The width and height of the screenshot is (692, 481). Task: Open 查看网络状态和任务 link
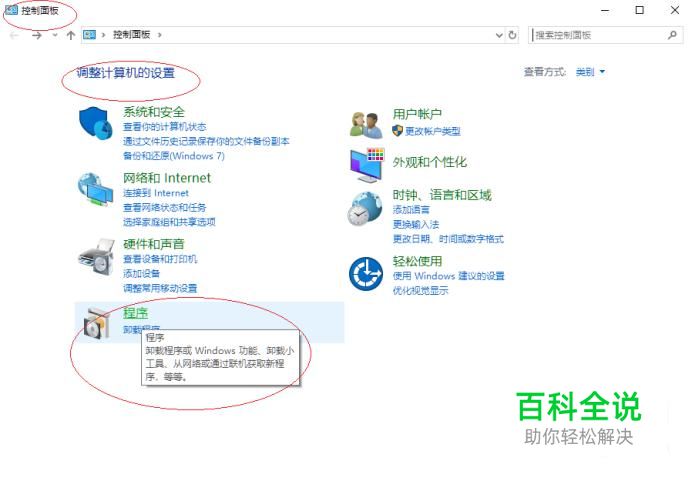165,208
